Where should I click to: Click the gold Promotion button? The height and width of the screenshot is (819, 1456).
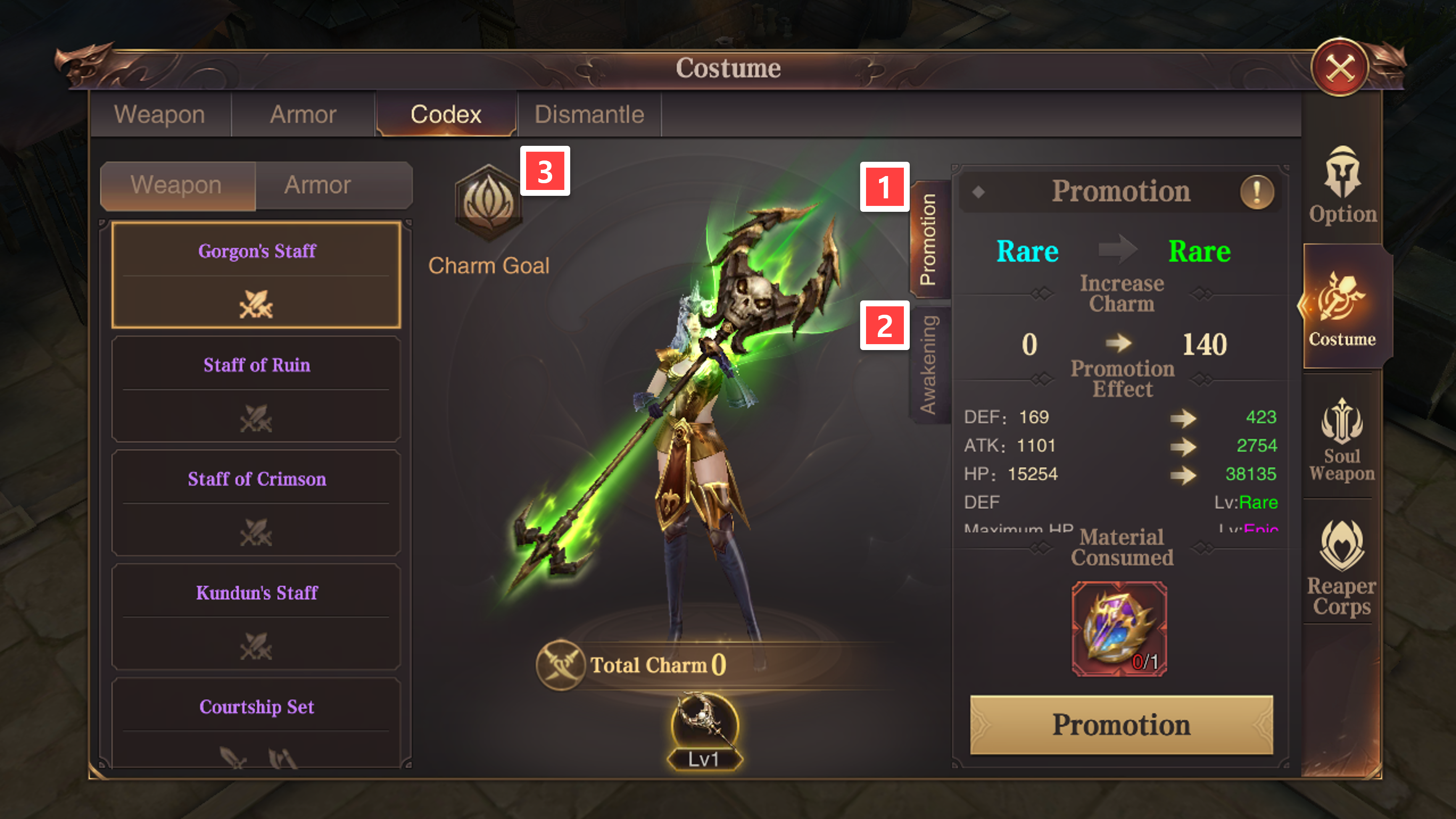pyautogui.click(x=1122, y=724)
